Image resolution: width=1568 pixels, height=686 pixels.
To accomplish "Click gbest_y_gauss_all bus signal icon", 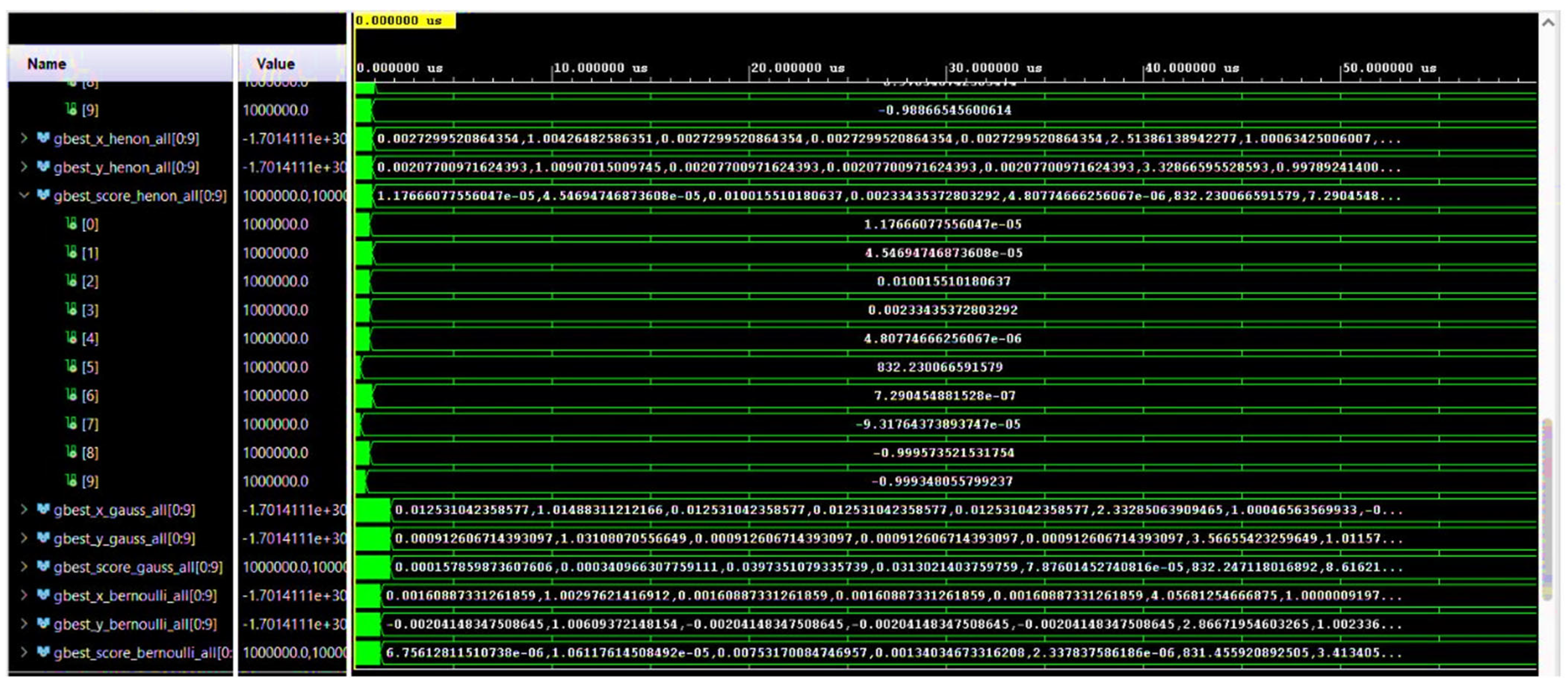I will (x=42, y=538).
